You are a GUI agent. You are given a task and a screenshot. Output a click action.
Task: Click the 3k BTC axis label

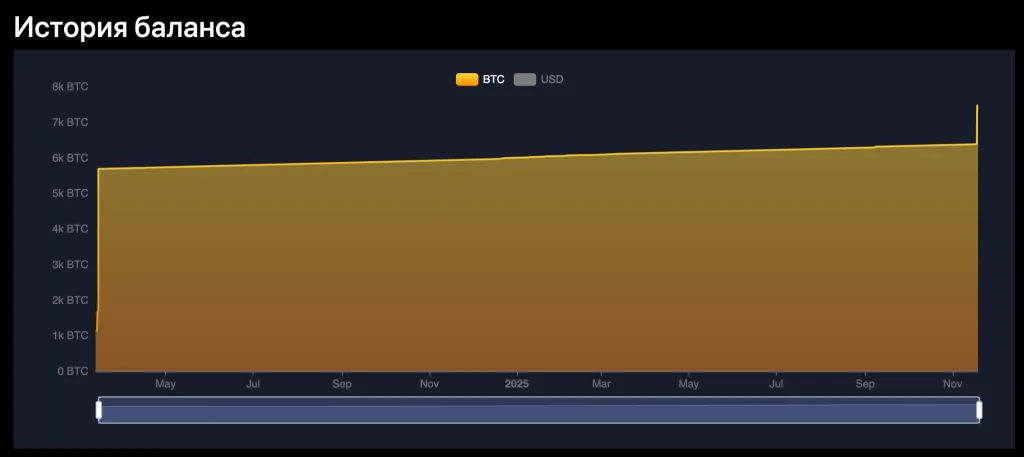[70, 264]
